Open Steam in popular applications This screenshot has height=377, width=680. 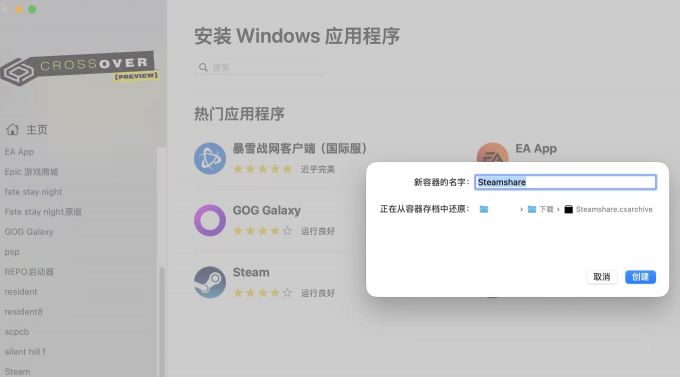tap(251, 272)
